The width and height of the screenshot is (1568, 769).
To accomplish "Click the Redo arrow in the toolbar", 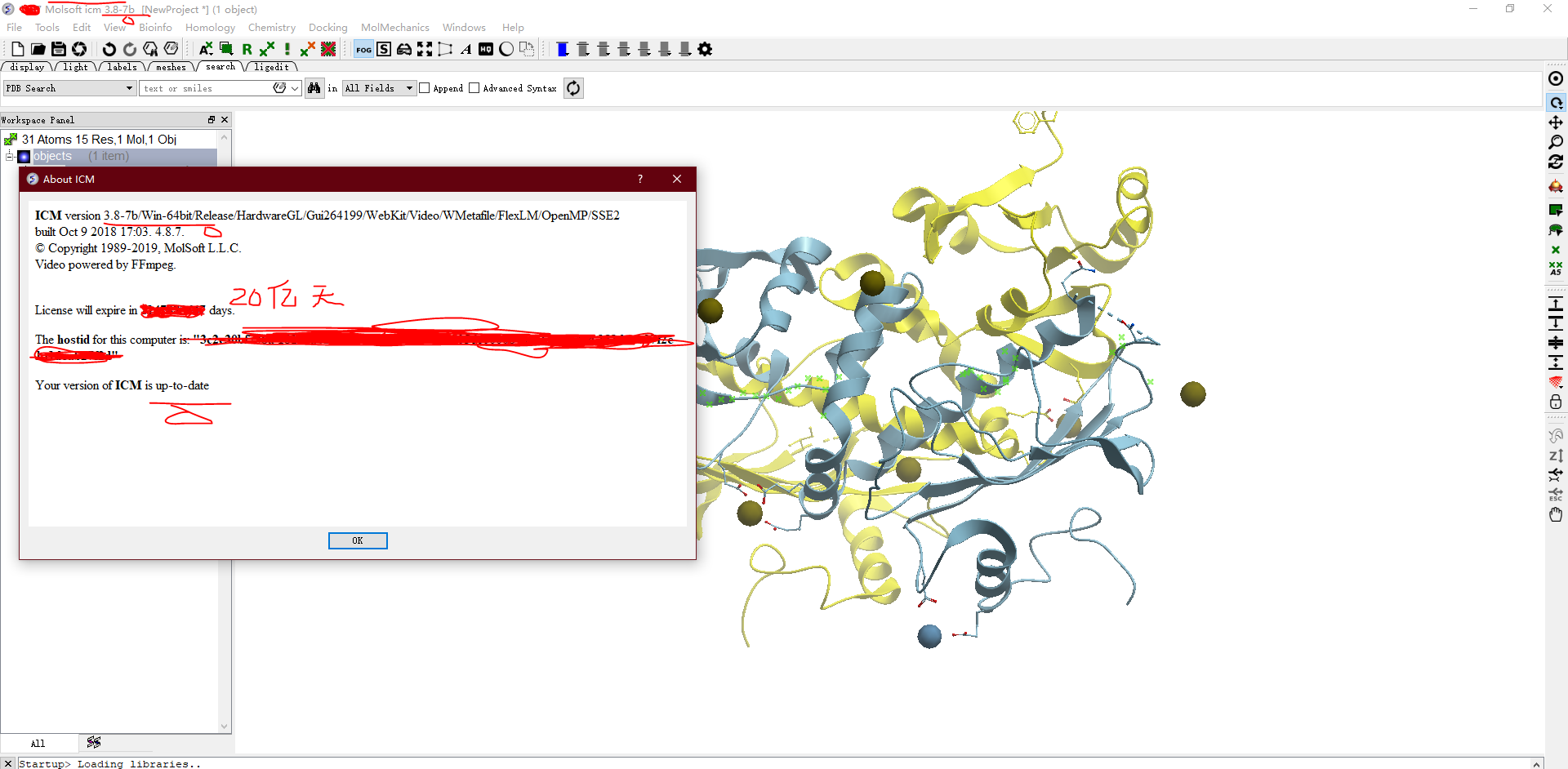I will (129, 49).
